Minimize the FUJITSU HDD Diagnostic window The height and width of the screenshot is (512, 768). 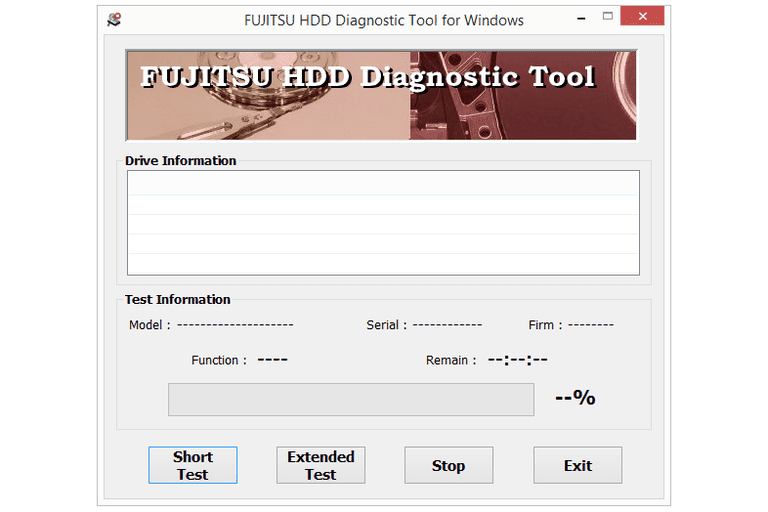click(581, 18)
